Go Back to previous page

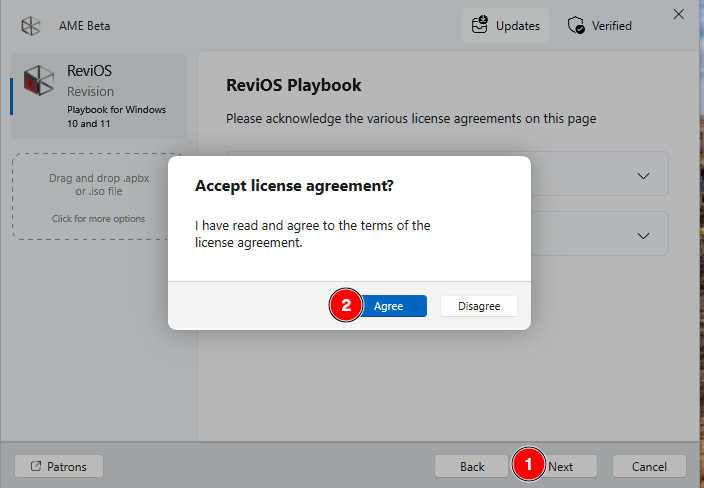tap(472, 466)
